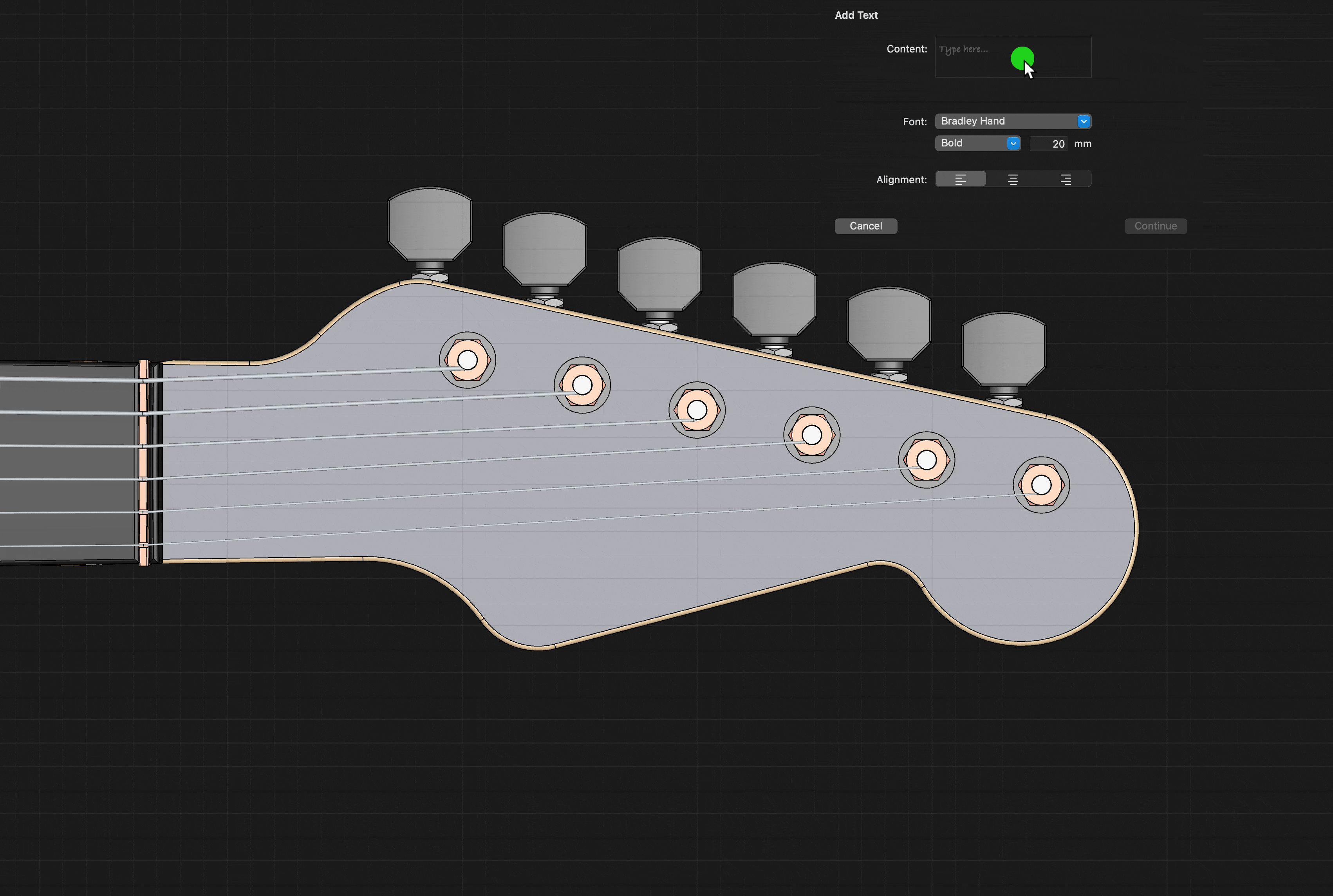Click the font size field showing 20

1048,143
